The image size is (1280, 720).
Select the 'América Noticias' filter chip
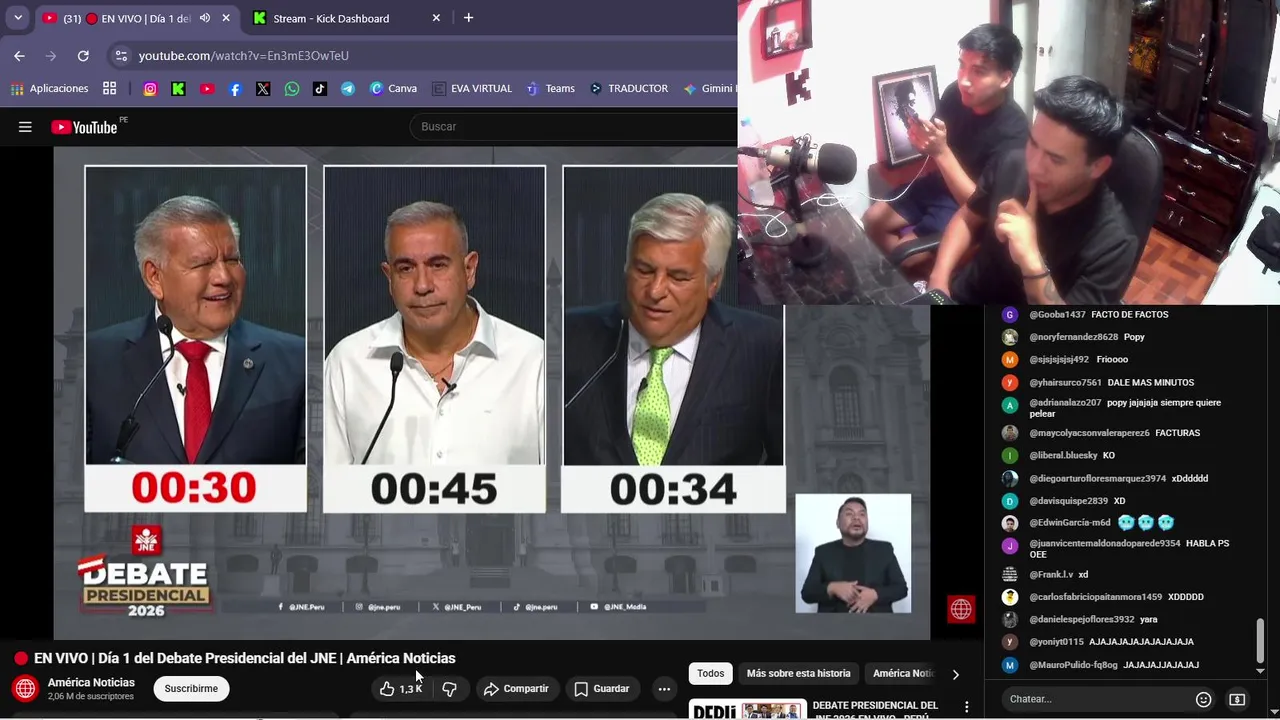click(903, 674)
